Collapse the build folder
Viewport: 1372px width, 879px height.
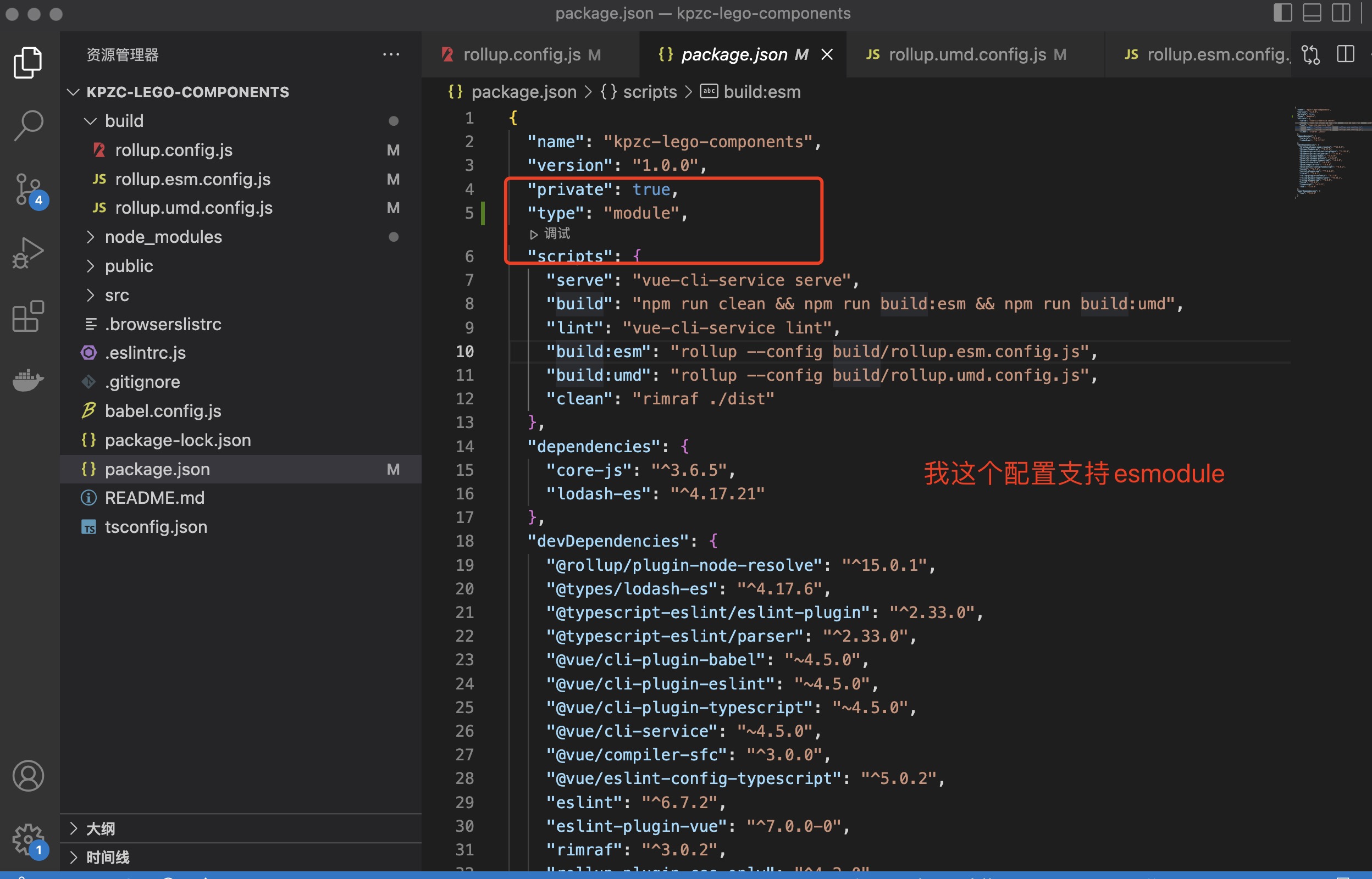pyautogui.click(x=240, y=121)
